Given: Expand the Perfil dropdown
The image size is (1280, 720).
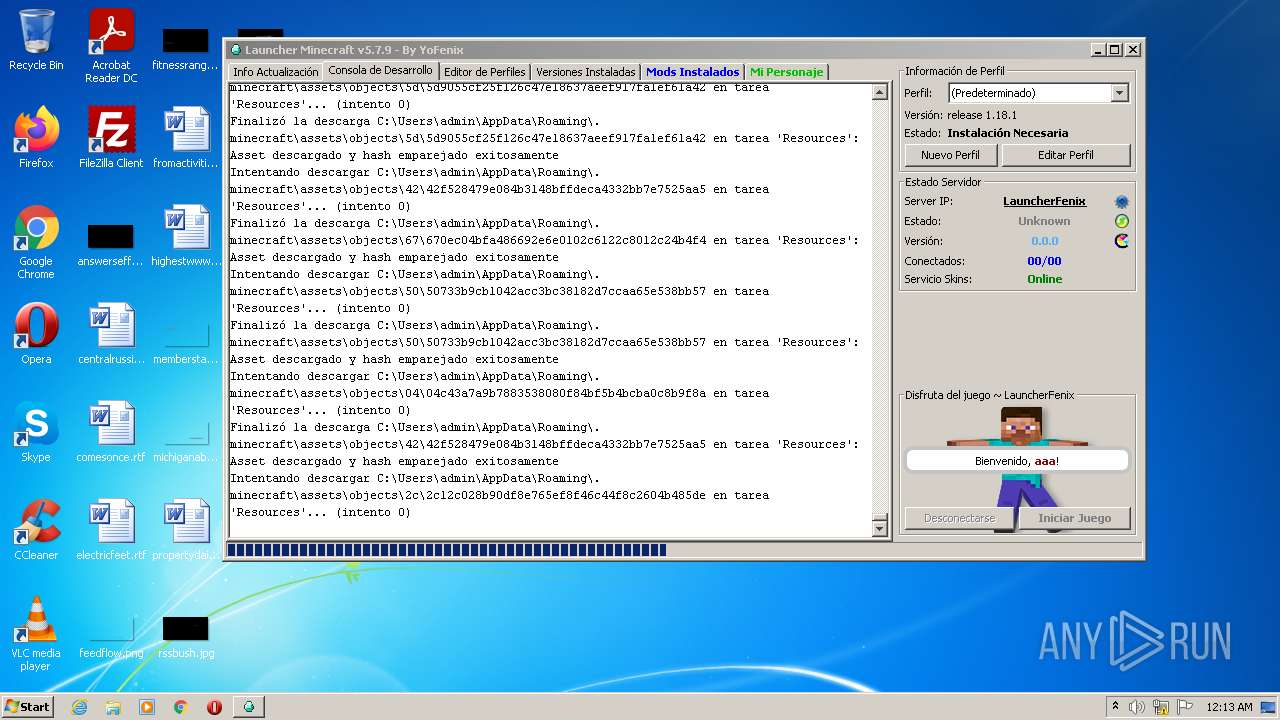Looking at the screenshot, I should 1119,93.
